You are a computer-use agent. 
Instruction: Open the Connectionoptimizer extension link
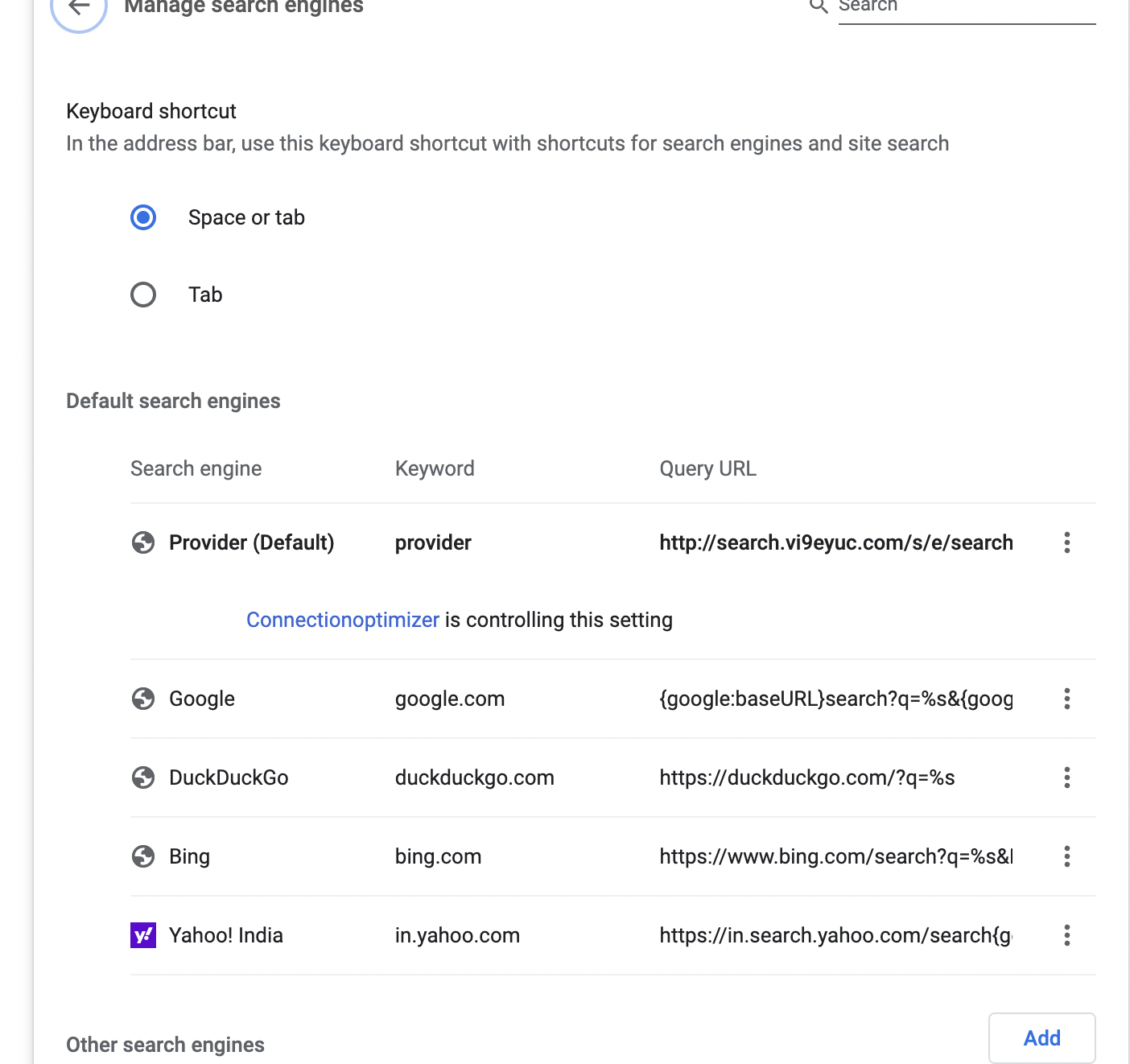click(343, 620)
